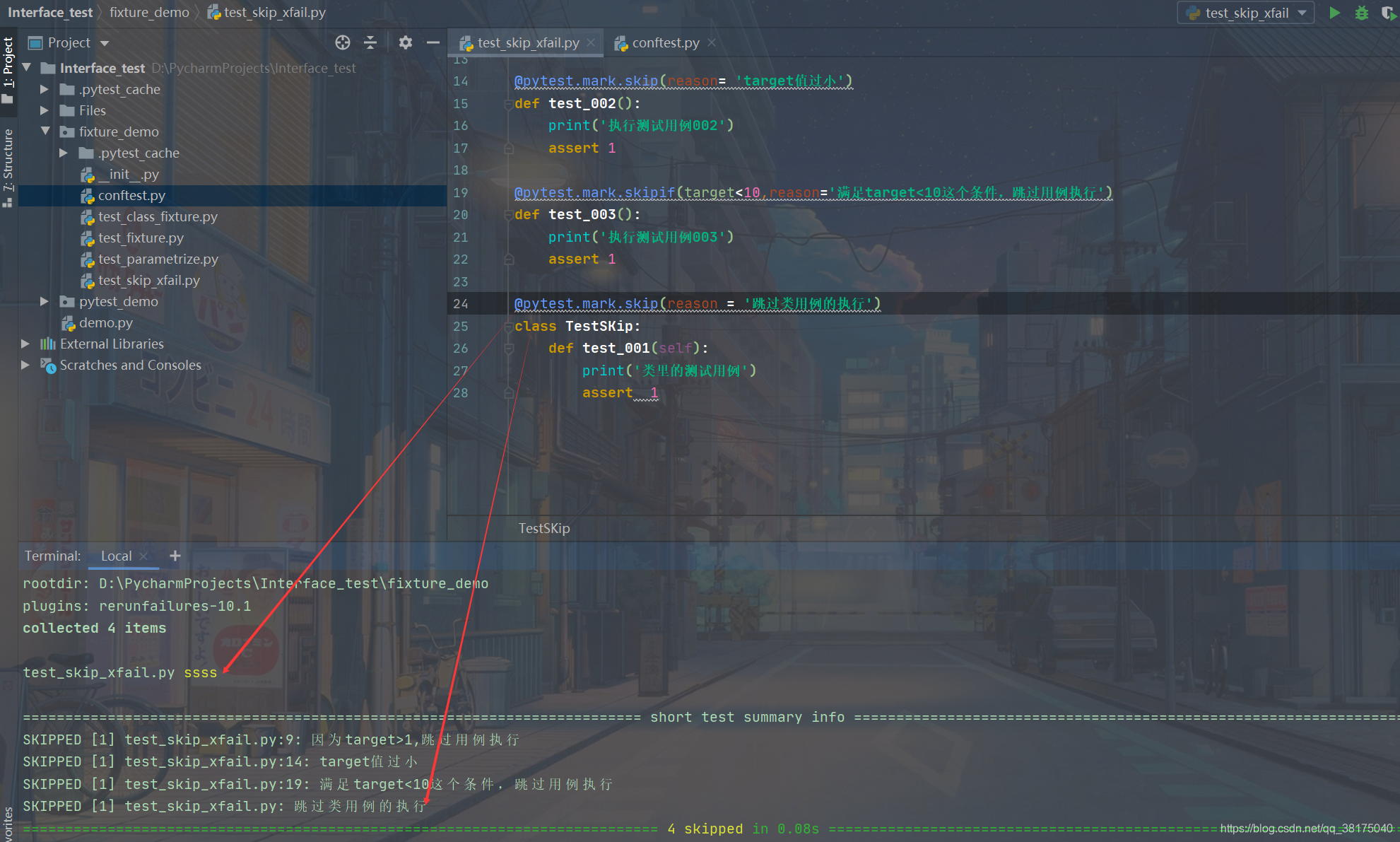Expand the root .pytest_cache folder
The image size is (1400, 842).
coord(45,89)
